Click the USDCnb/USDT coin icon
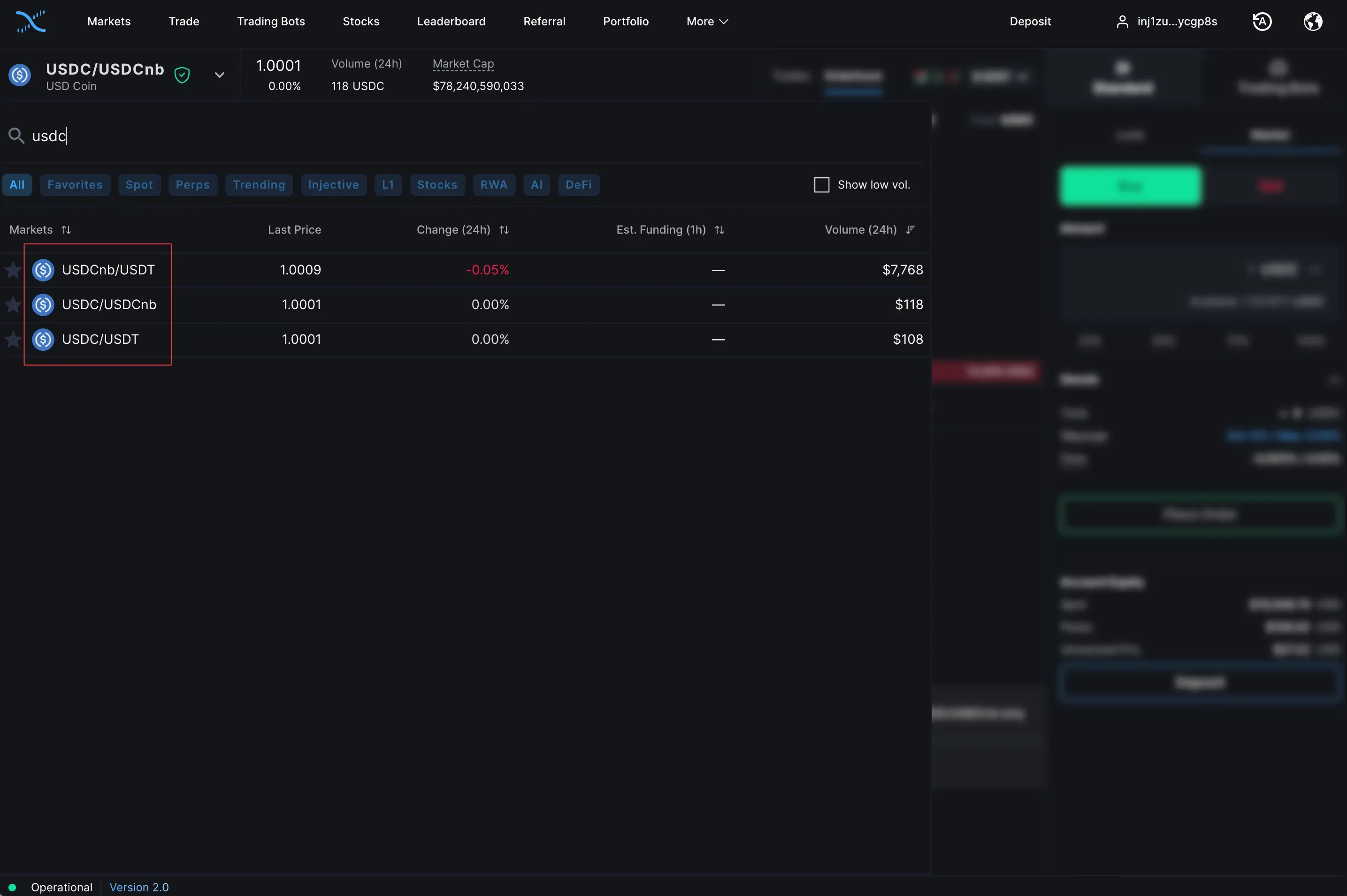This screenshot has height=896, width=1347. tap(43, 270)
